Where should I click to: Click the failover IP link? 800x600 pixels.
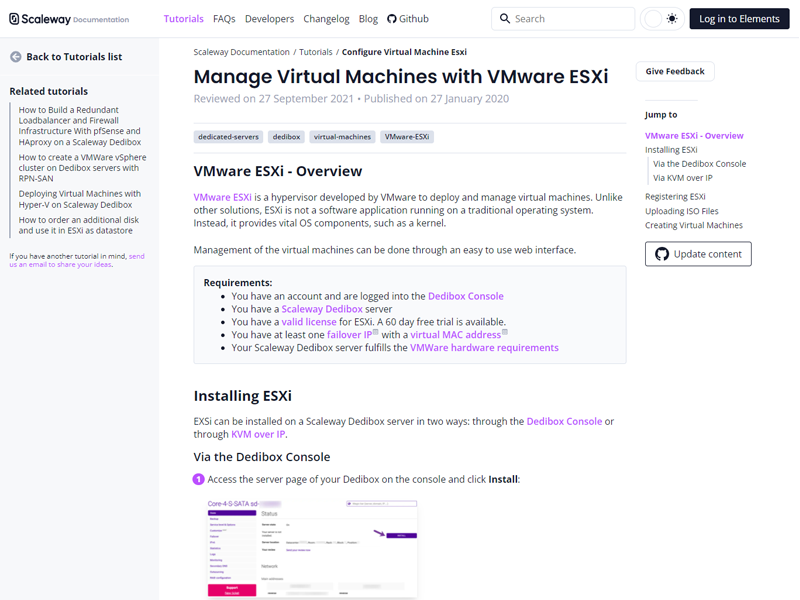click(x=349, y=335)
